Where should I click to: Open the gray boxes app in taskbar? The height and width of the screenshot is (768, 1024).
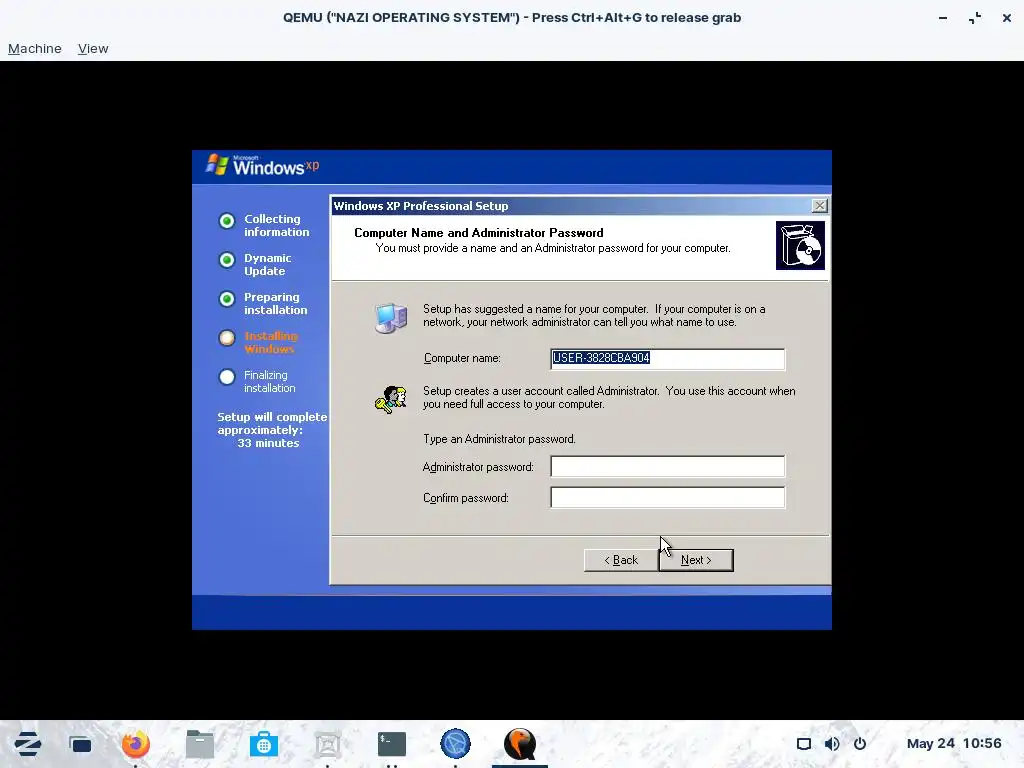point(327,744)
